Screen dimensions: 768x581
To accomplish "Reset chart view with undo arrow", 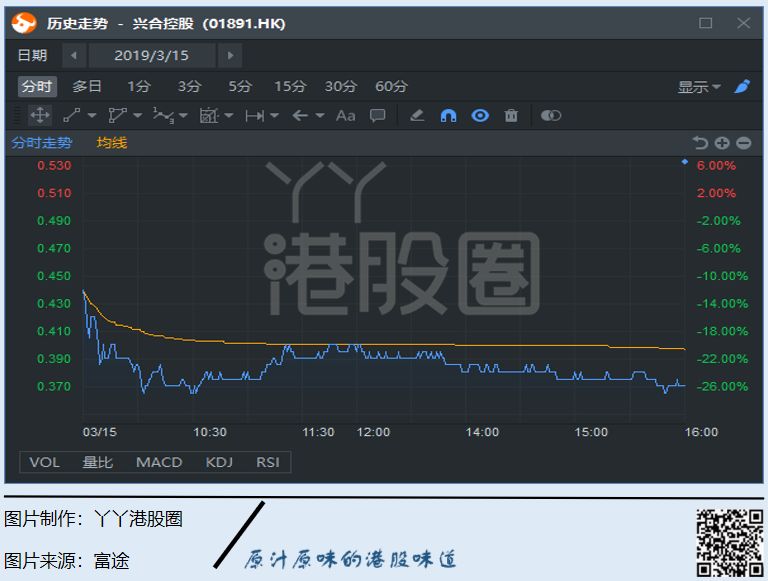I will (x=700, y=143).
